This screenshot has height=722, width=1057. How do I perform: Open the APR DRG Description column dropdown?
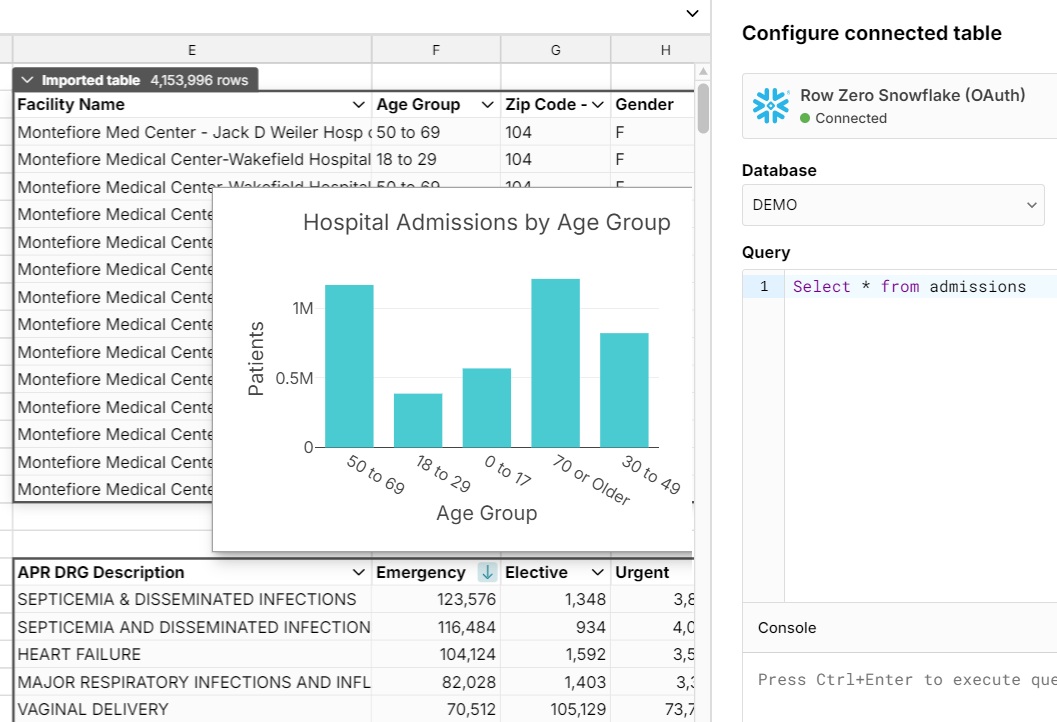pos(358,572)
